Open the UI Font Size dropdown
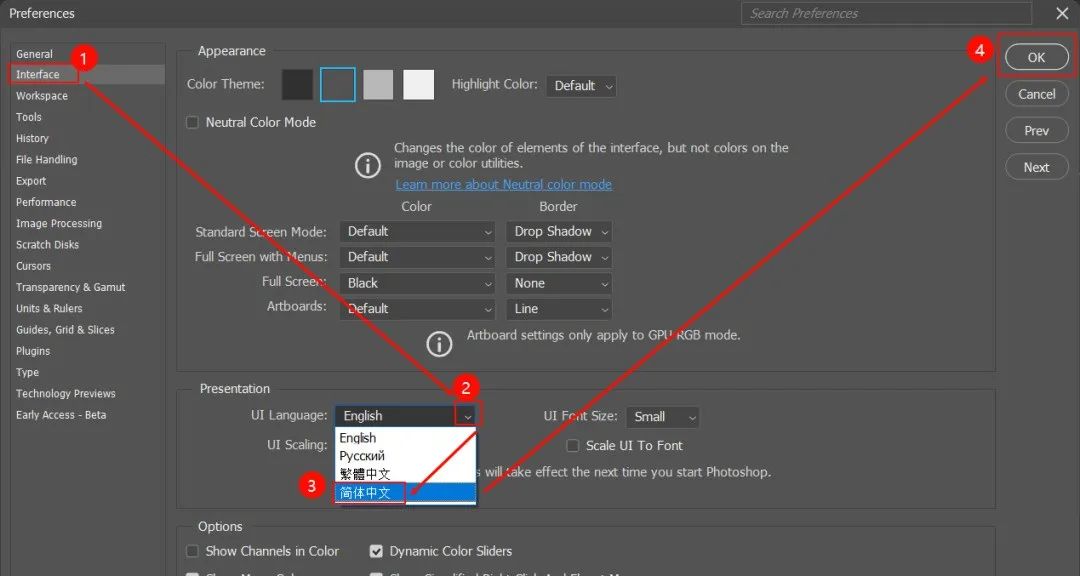The height and width of the screenshot is (576, 1080). [x=663, y=417]
